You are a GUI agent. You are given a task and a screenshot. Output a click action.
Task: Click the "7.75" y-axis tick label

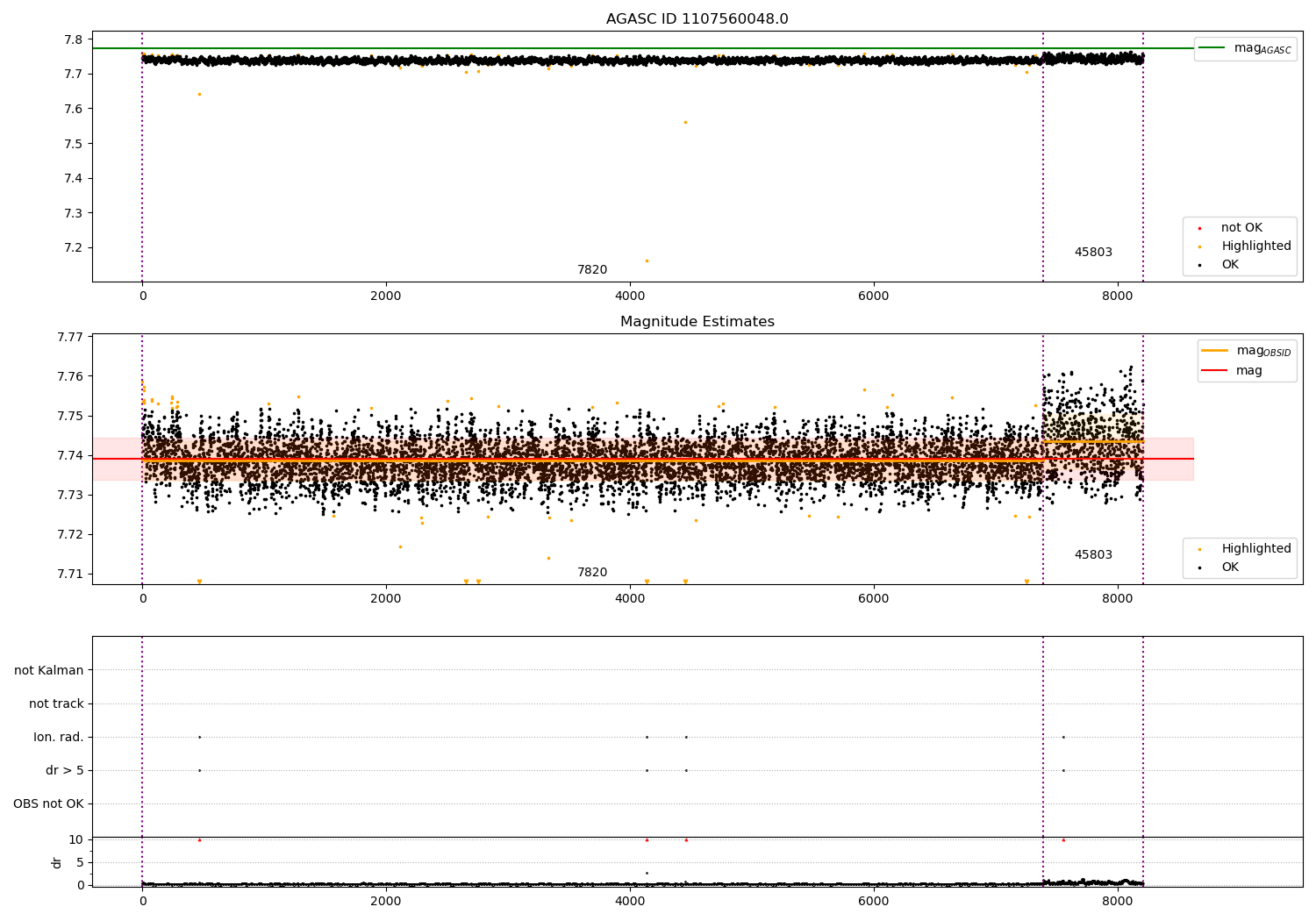(x=70, y=416)
